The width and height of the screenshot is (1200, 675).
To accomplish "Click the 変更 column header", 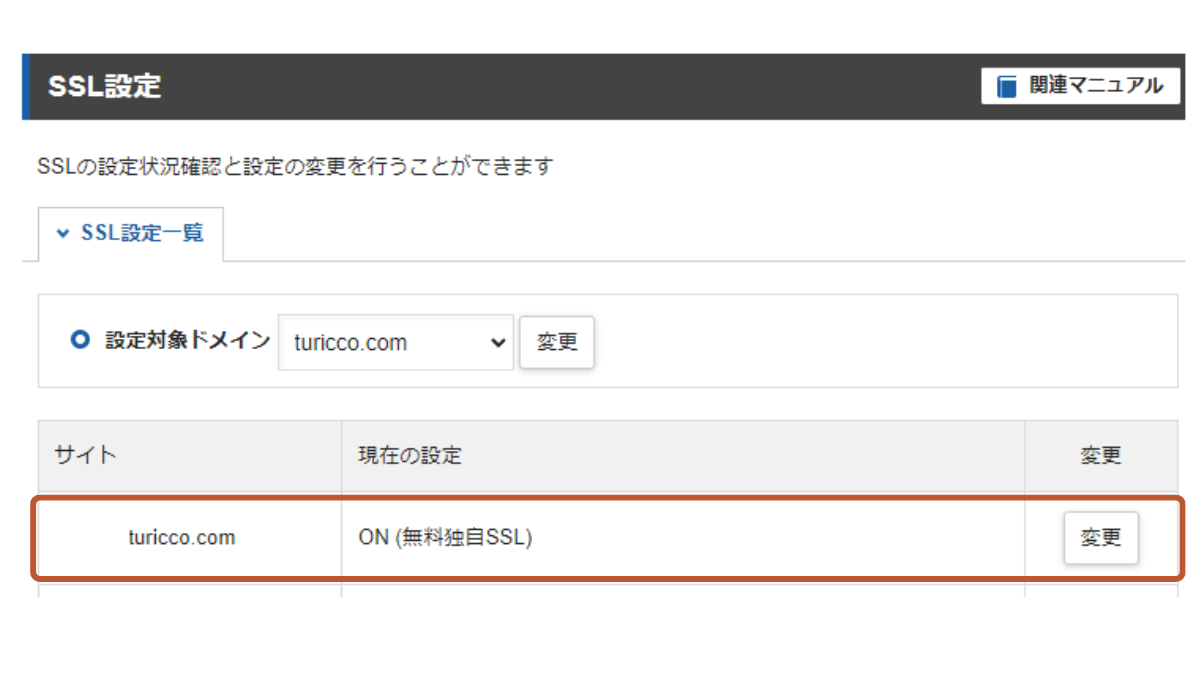I will click(1101, 456).
